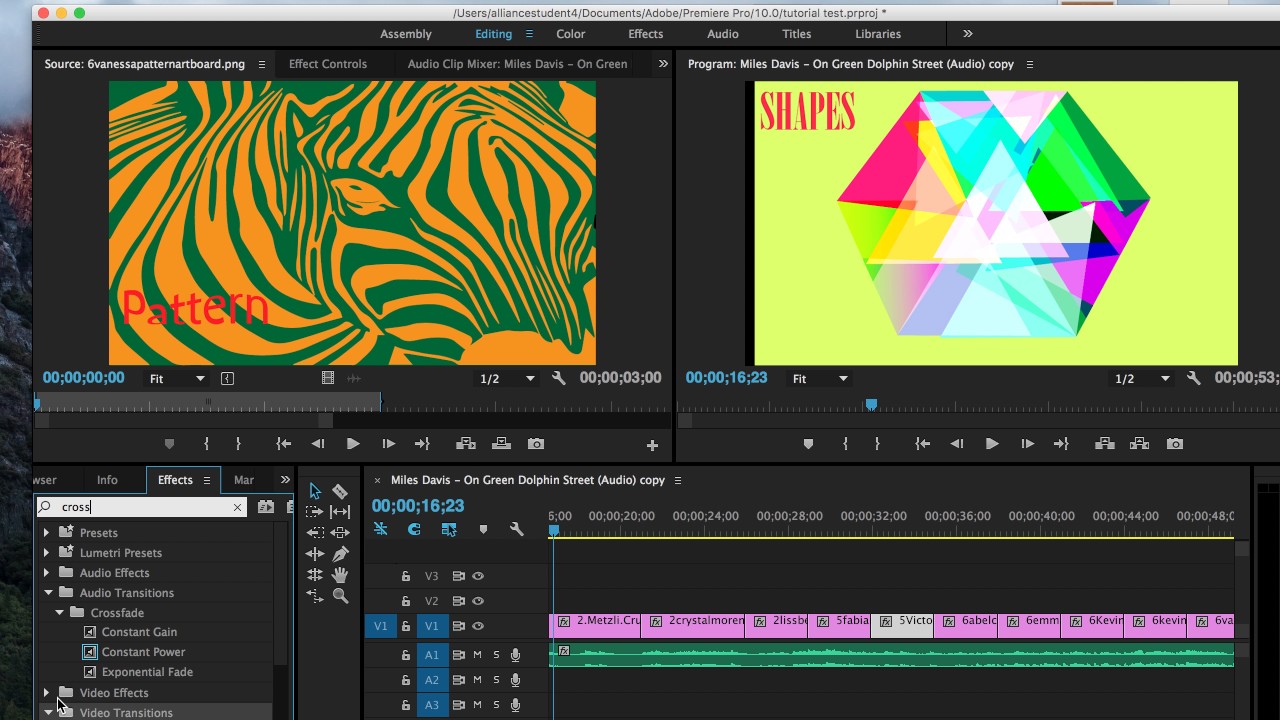Screen dimensions: 1280x720
Task: Open timeline display settings wrench
Action: point(517,529)
